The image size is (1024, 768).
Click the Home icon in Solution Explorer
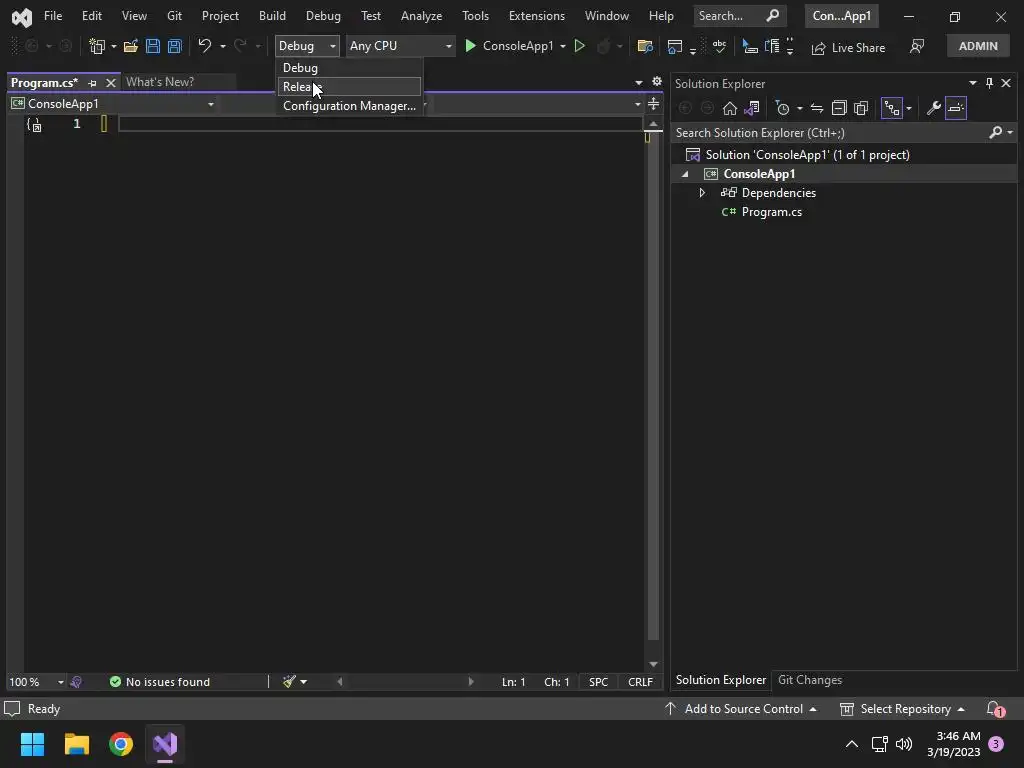coord(729,108)
